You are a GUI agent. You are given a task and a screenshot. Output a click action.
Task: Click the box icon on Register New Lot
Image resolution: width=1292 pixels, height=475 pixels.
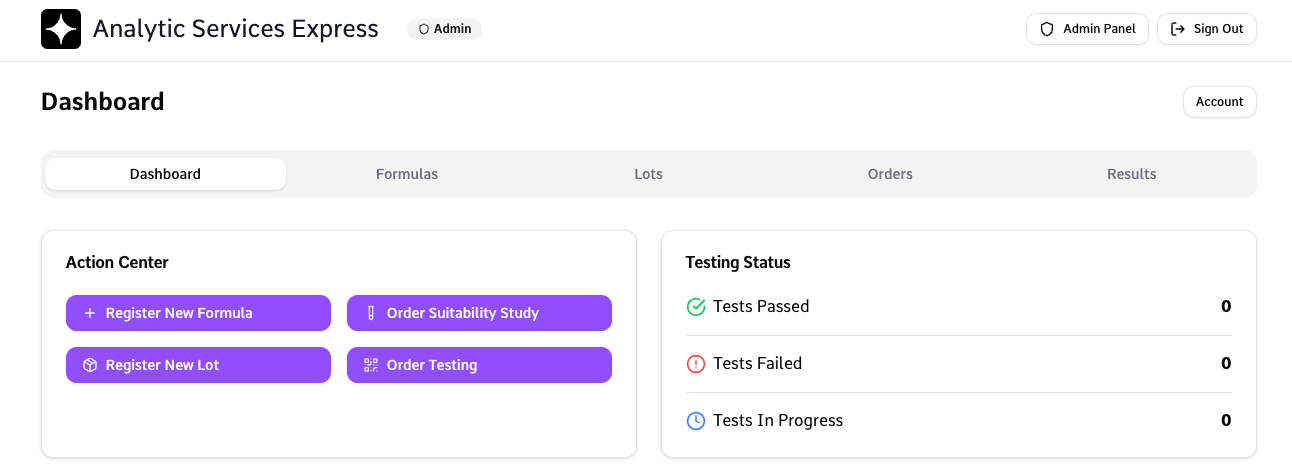tap(90, 365)
